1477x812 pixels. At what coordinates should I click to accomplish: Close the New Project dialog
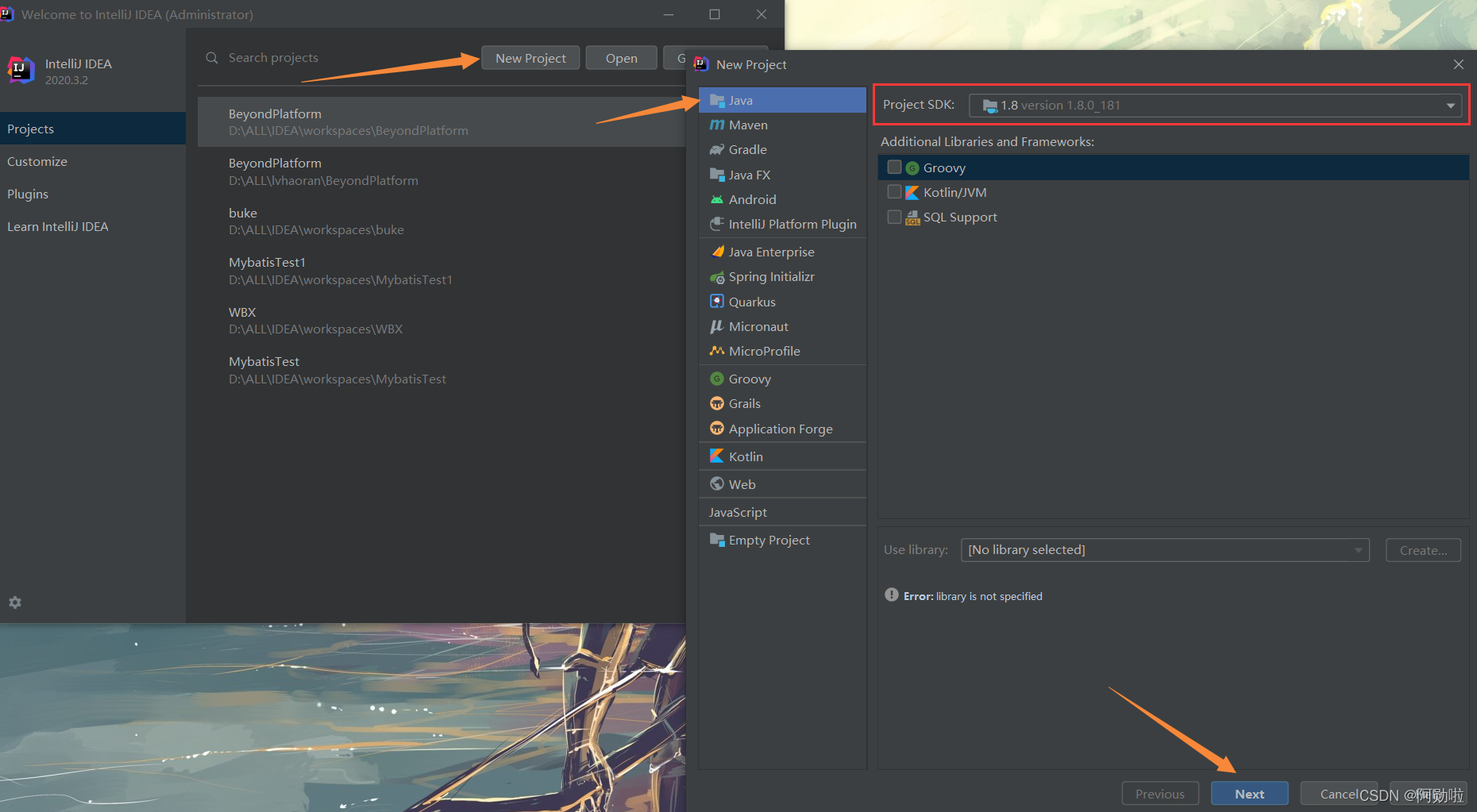click(1458, 64)
